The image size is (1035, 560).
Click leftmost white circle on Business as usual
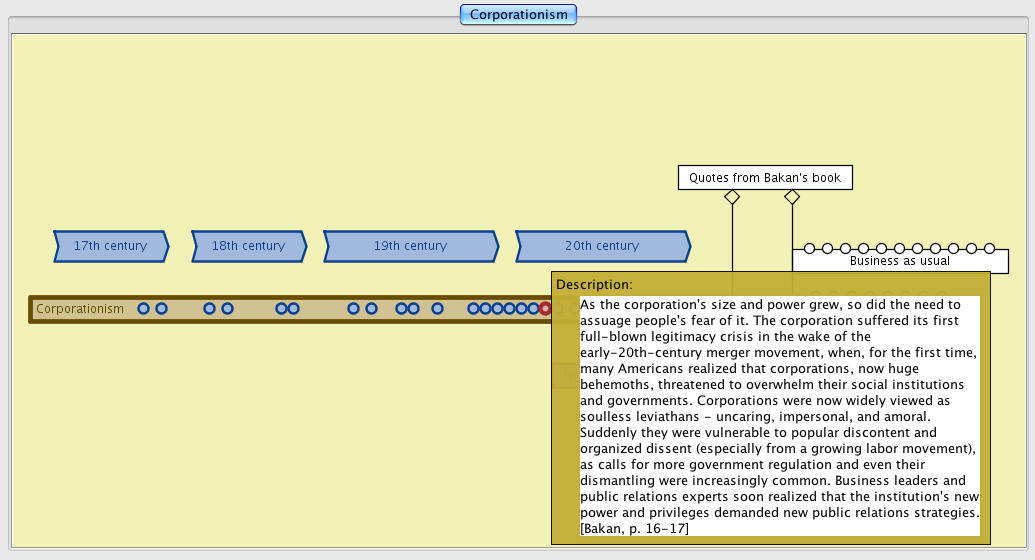point(809,248)
